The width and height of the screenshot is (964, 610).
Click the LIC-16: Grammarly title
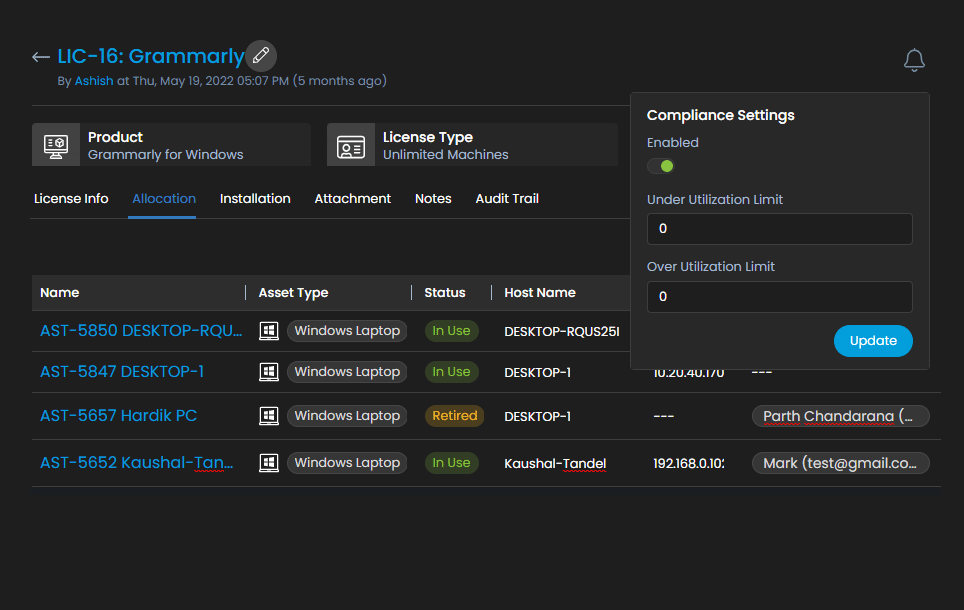151,56
